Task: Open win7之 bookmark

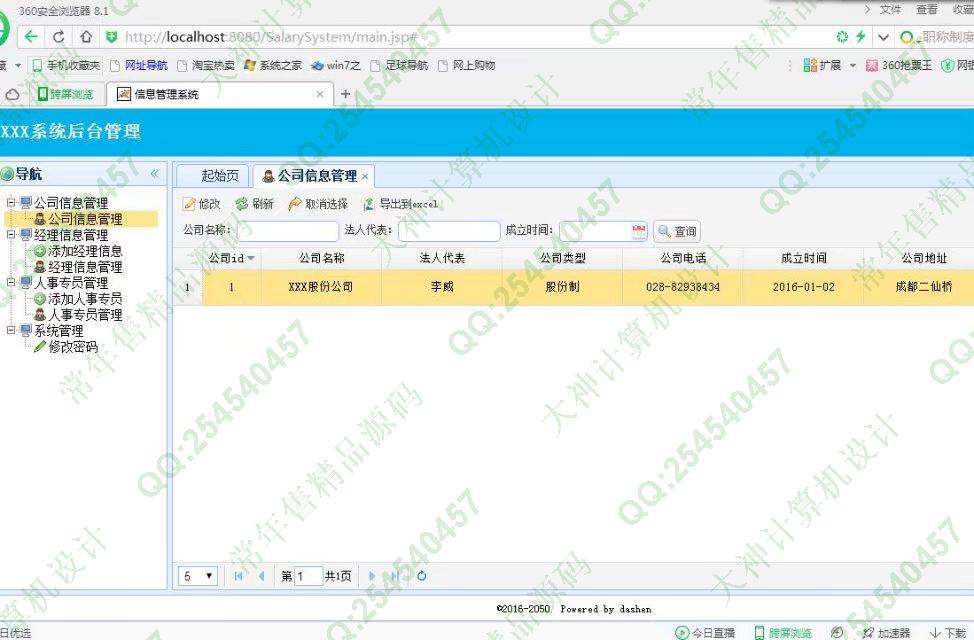Action: click(x=336, y=65)
